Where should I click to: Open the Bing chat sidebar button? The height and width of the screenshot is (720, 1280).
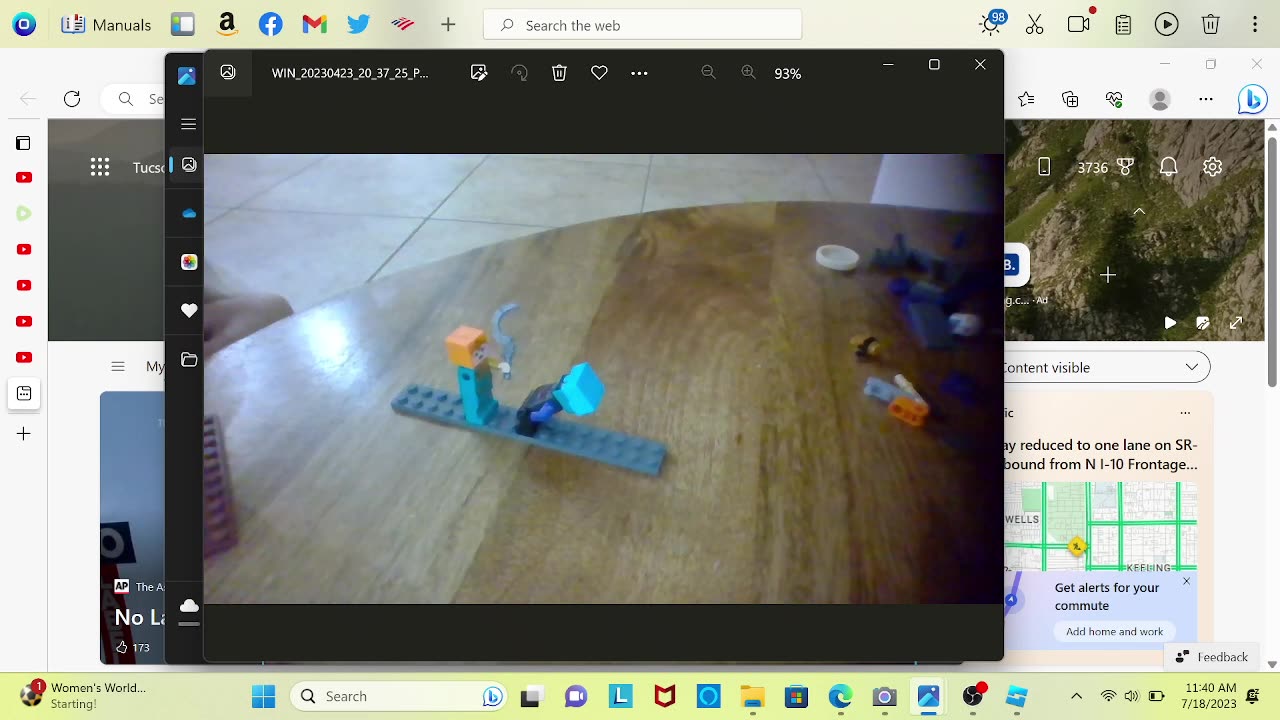click(1252, 99)
